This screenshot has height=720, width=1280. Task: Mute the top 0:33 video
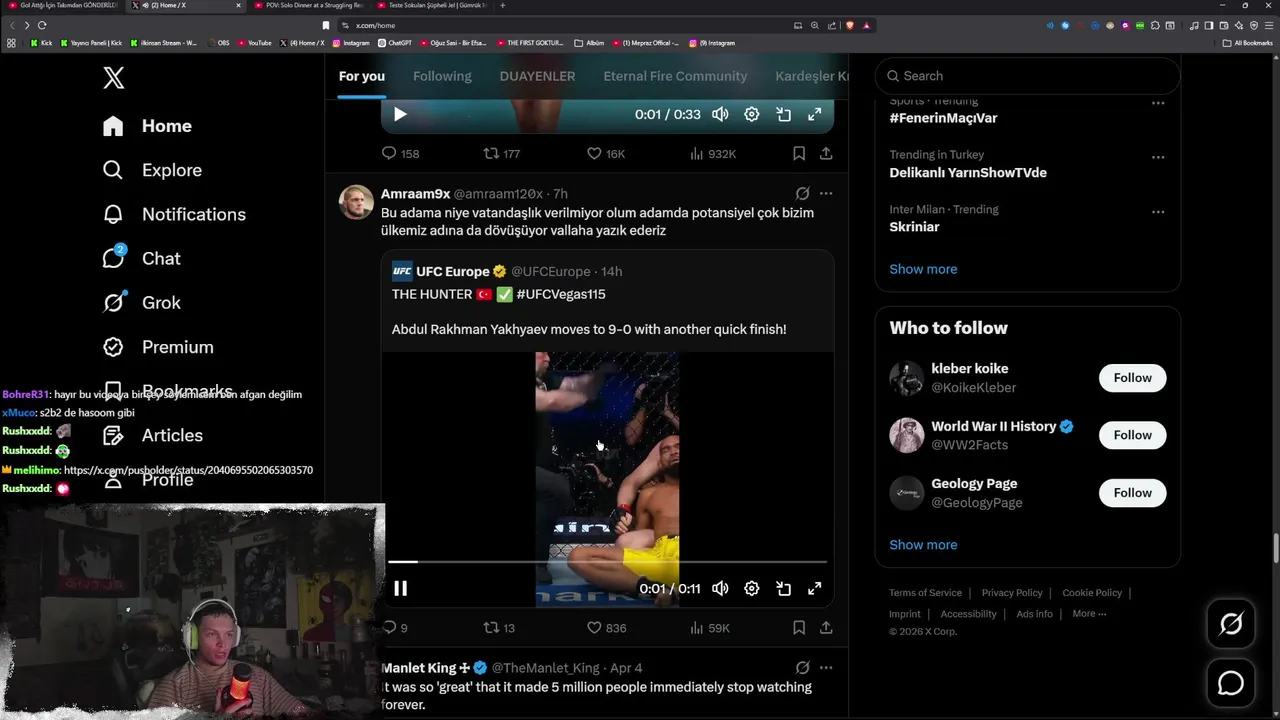720,114
